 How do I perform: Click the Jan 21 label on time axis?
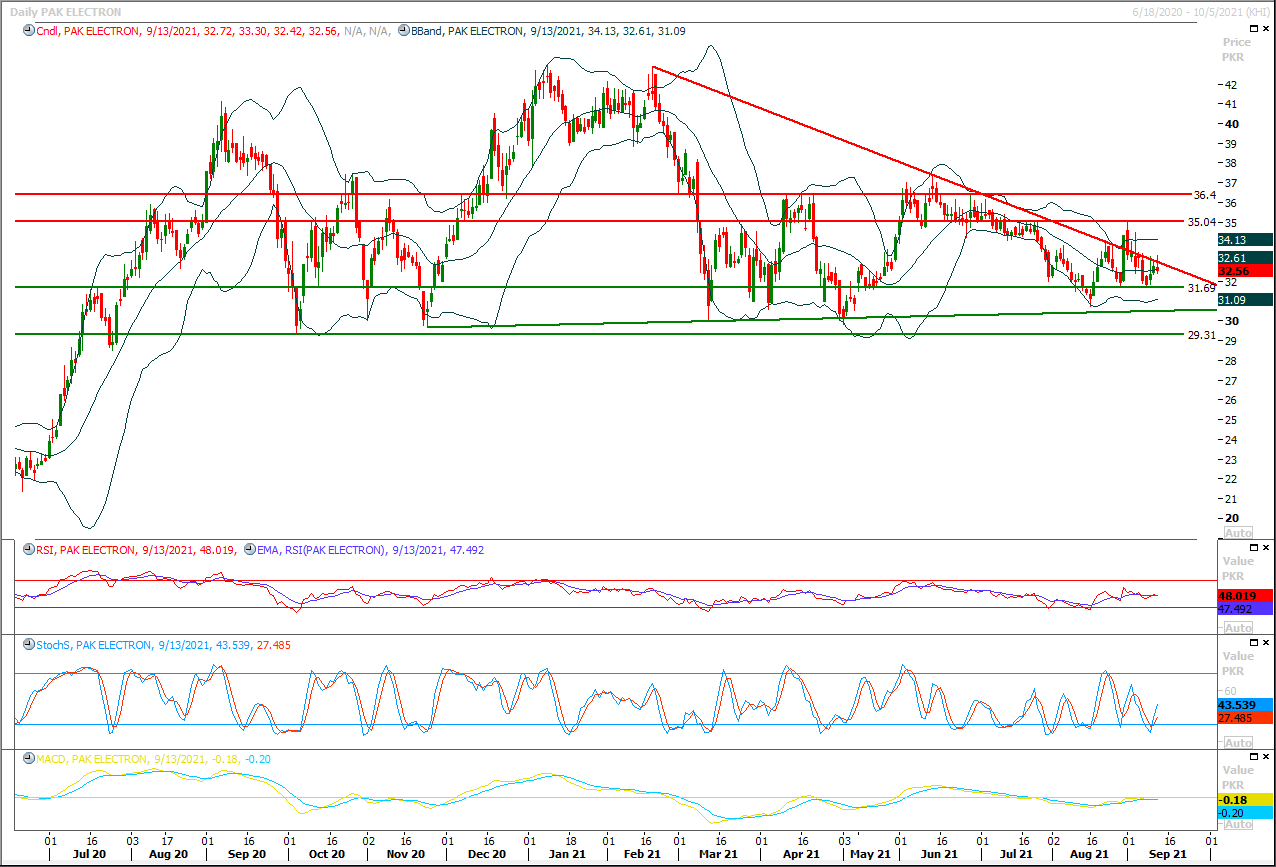567,855
